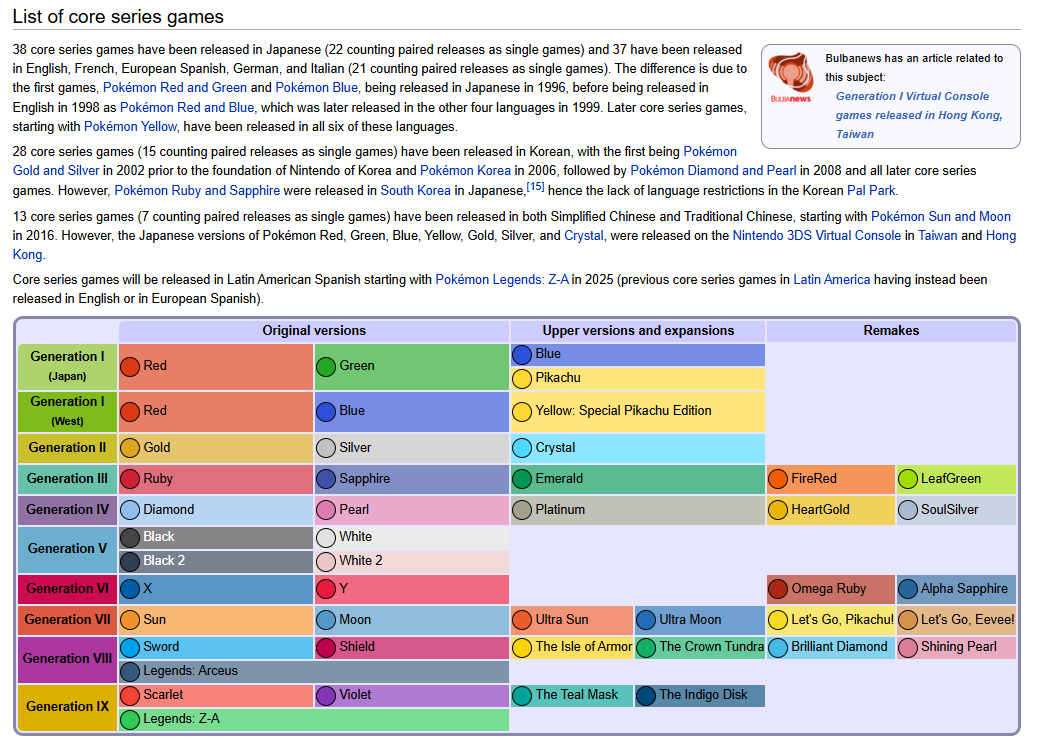Viewport: 1042px width, 741px height.
Task: Click the circle icon beside Platinum
Action: click(x=522, y=510)
